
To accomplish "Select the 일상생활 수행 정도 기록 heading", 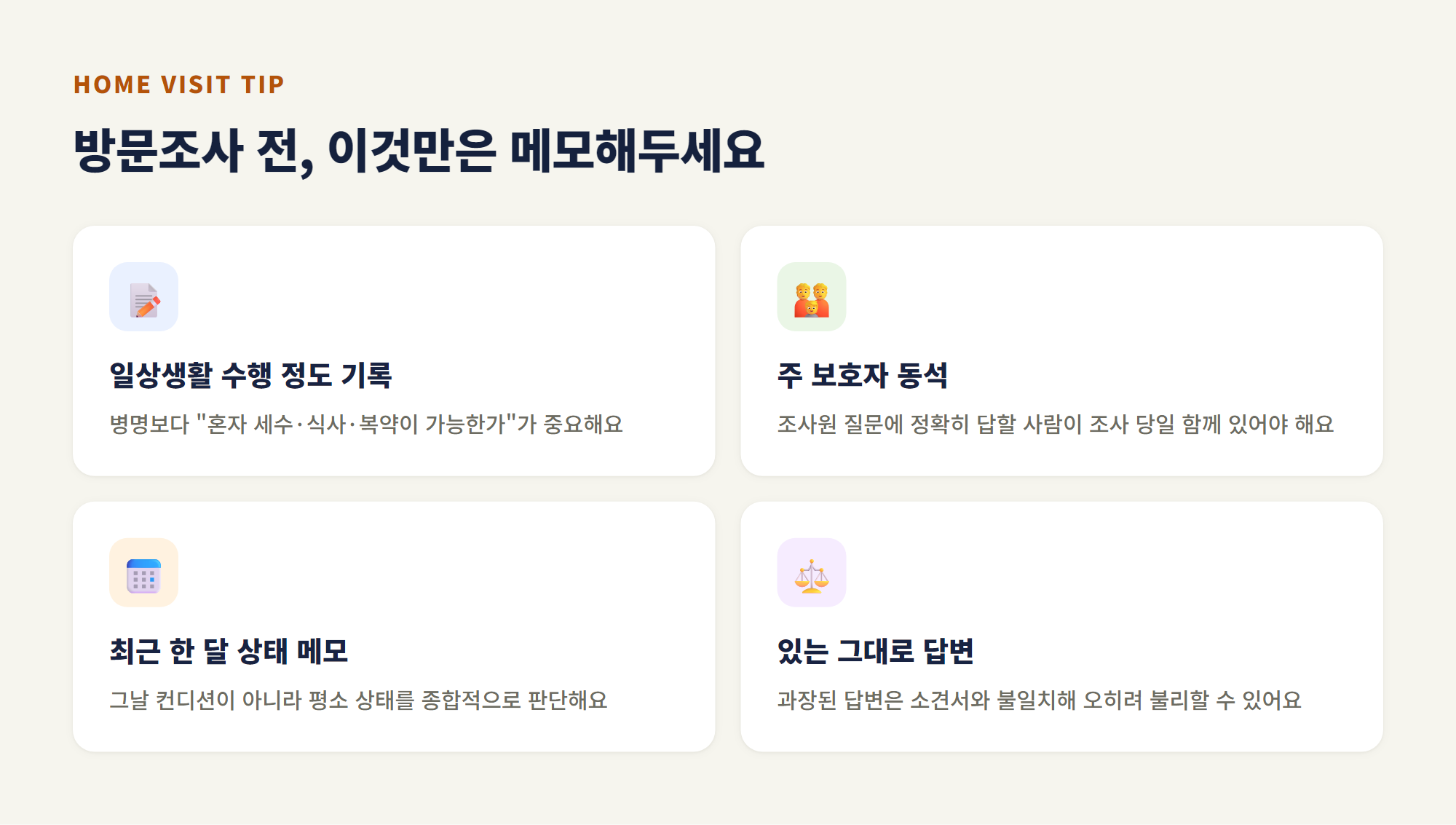I will pos(250,375).
